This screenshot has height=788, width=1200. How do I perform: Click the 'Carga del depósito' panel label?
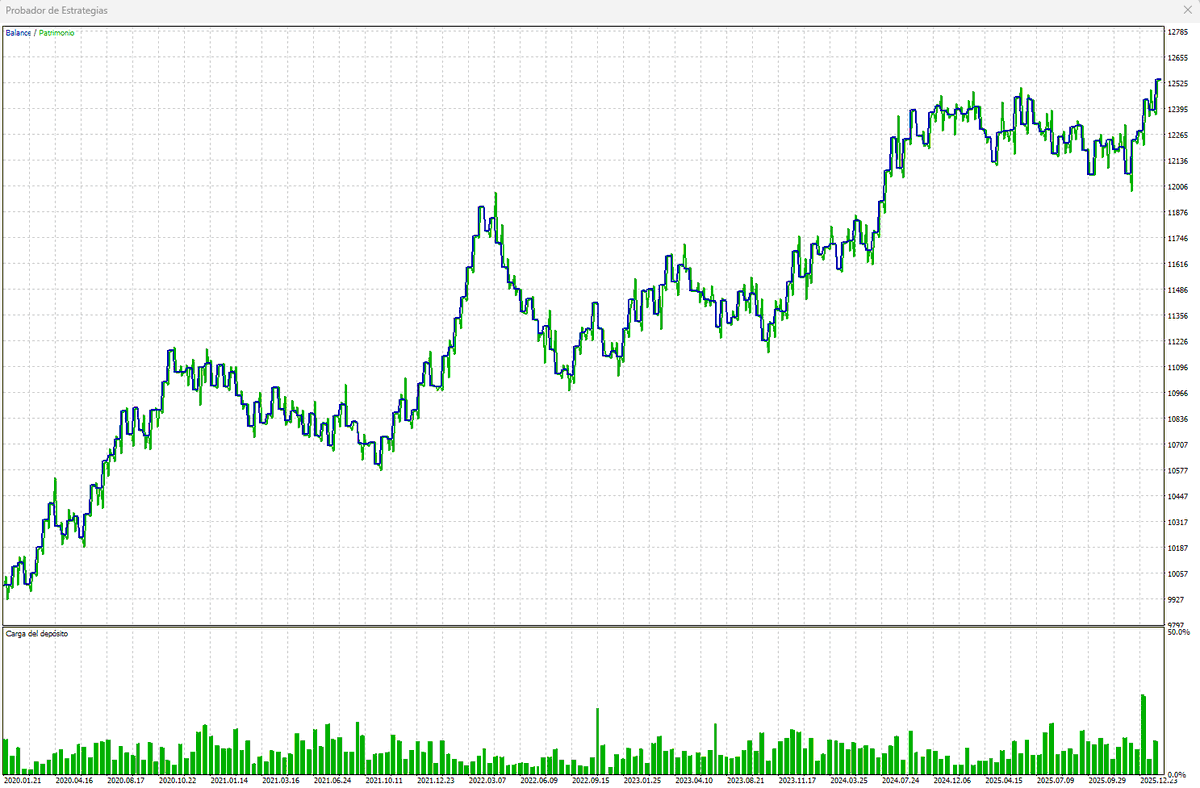(x=36, y=634)
